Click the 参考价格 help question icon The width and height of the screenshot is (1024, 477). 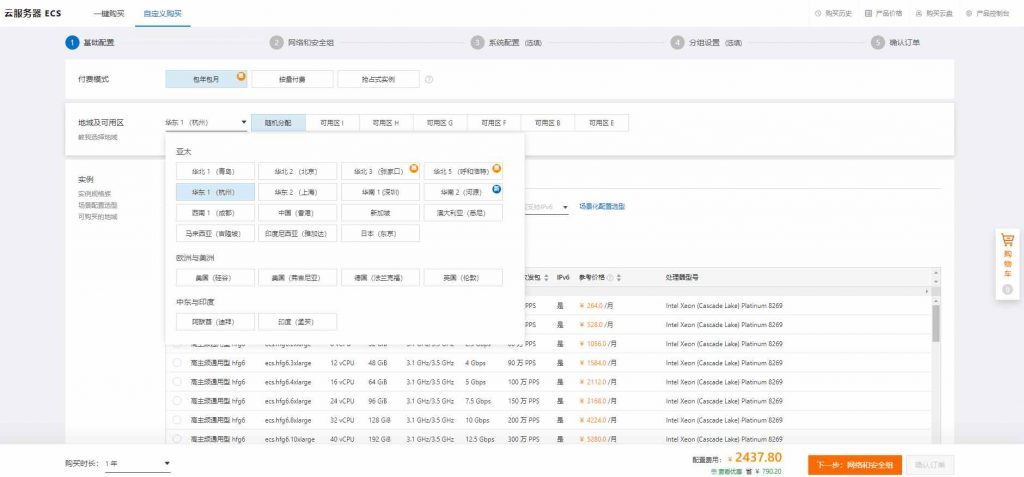610,278
